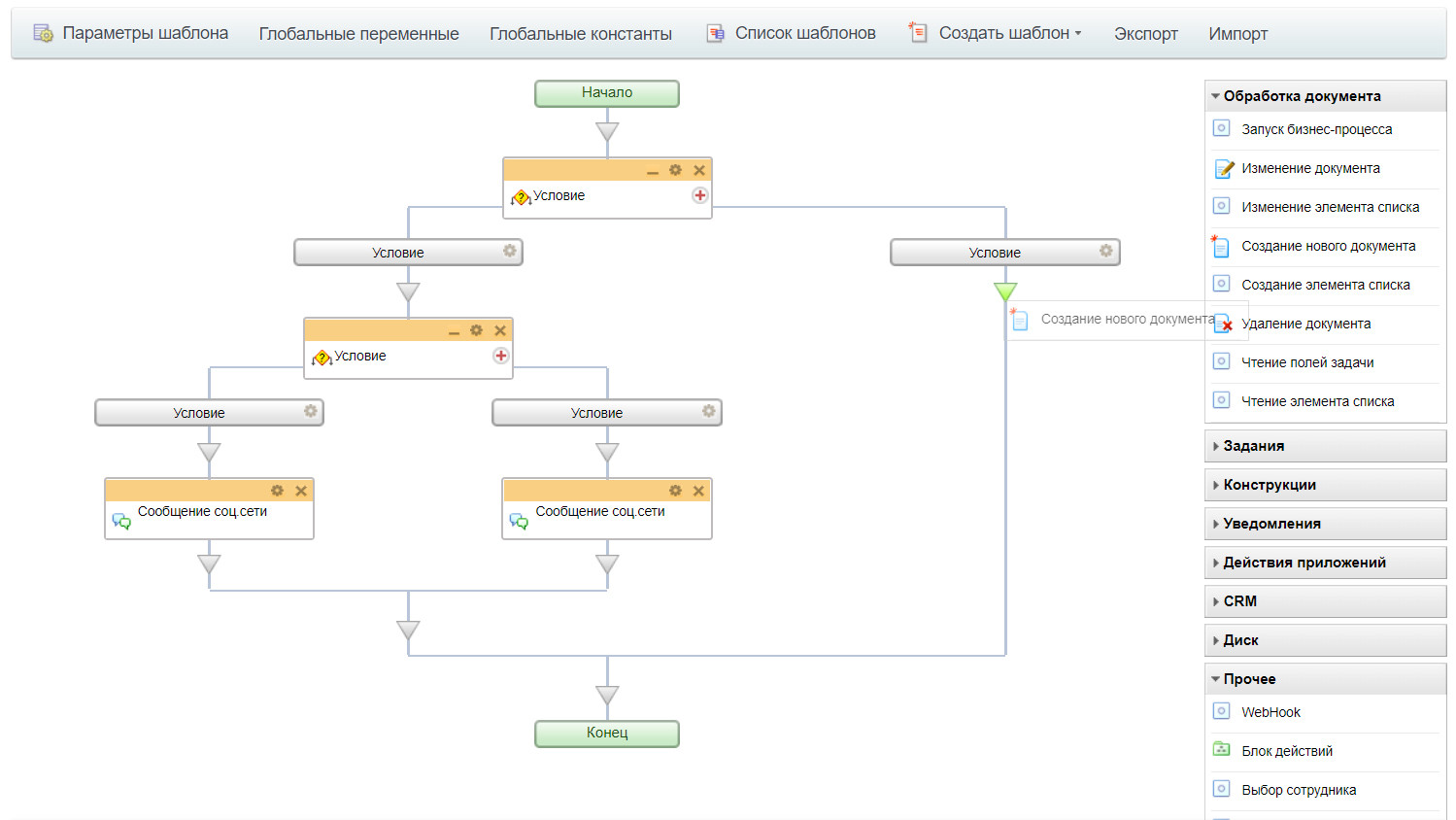1456x820 pixels.
Task: Expand the CRM actions section
Action: coord(1239,601)
